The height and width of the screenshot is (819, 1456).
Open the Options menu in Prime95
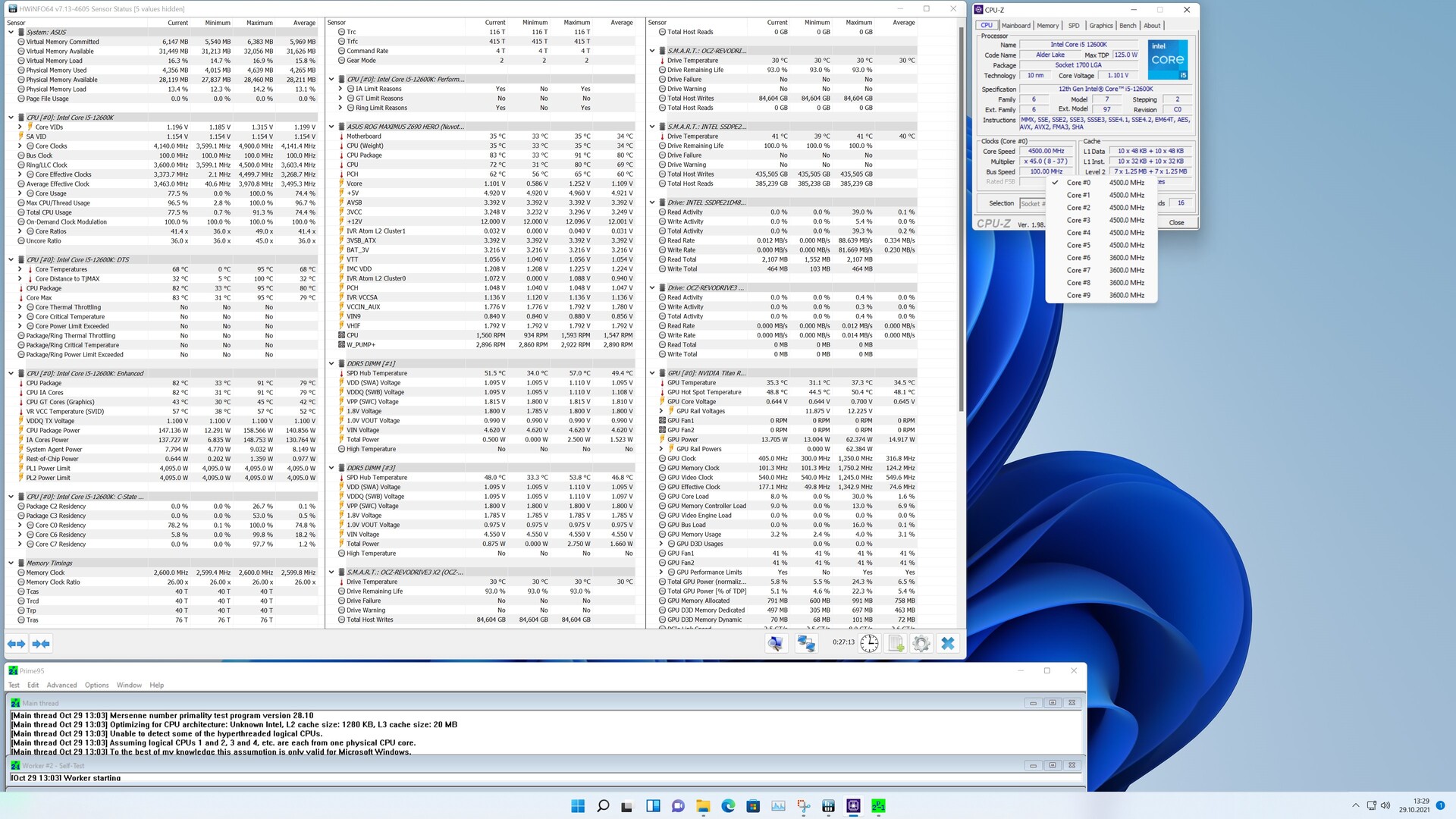96,685
